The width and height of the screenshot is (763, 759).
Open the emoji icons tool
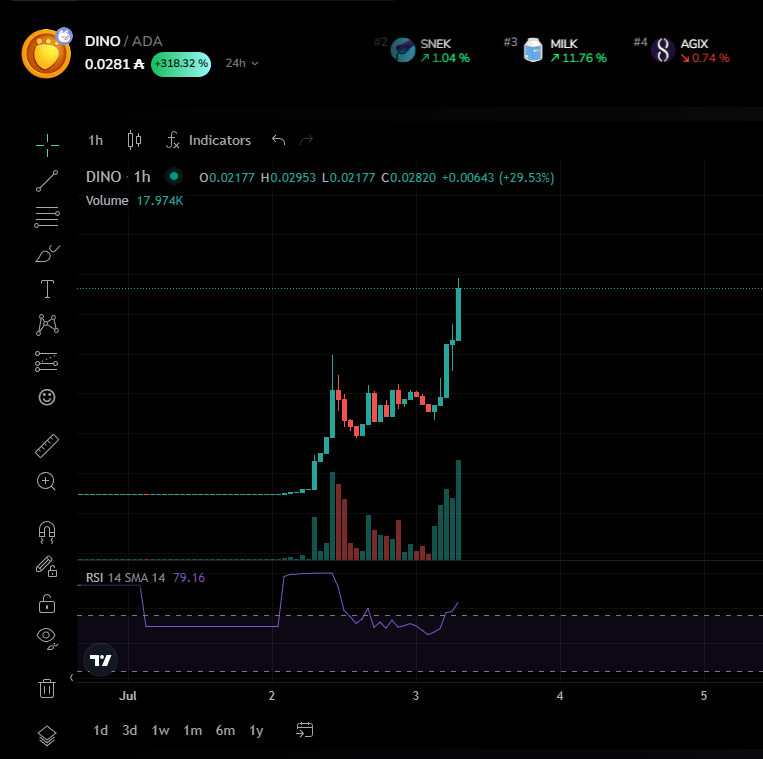point(47,398)
